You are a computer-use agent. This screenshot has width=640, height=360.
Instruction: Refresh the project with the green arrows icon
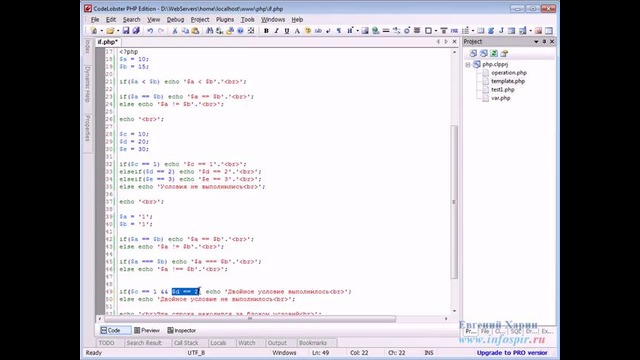tap(494, 53)
